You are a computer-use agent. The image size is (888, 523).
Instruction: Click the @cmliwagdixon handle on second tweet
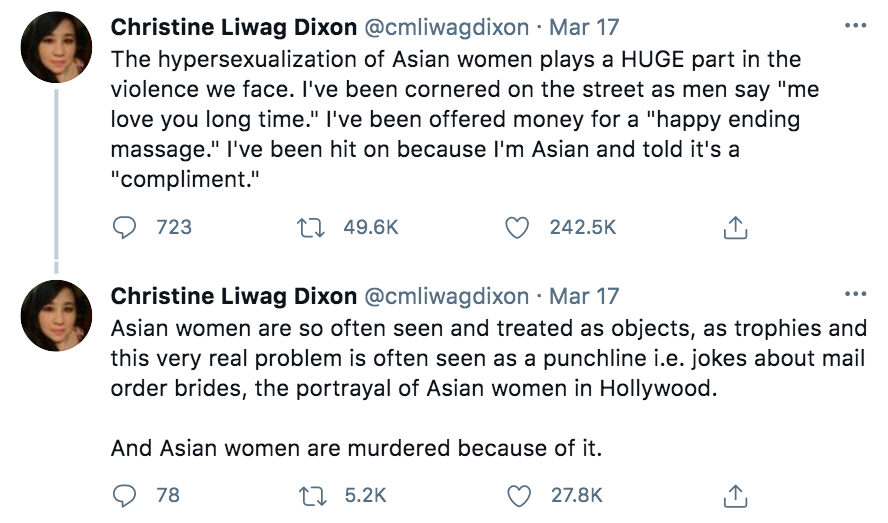(446, 296)
